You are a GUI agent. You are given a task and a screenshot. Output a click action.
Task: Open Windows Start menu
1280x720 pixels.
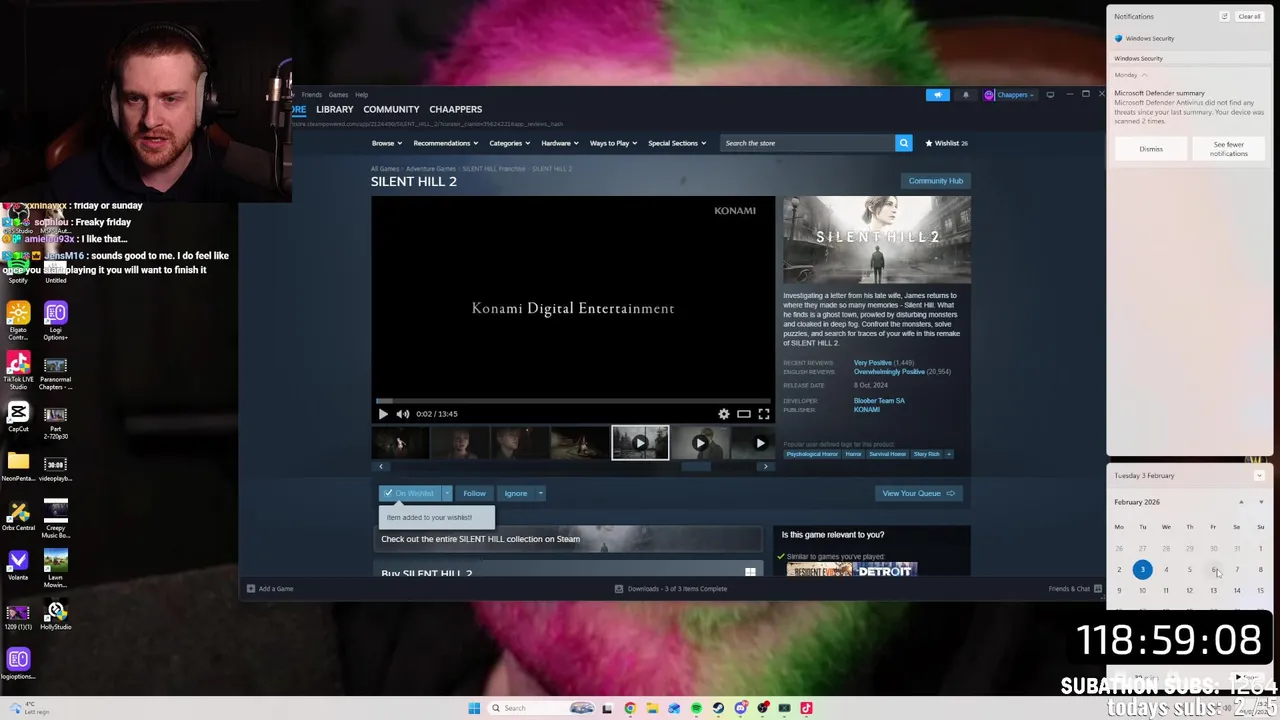click(x=474, y=708)
